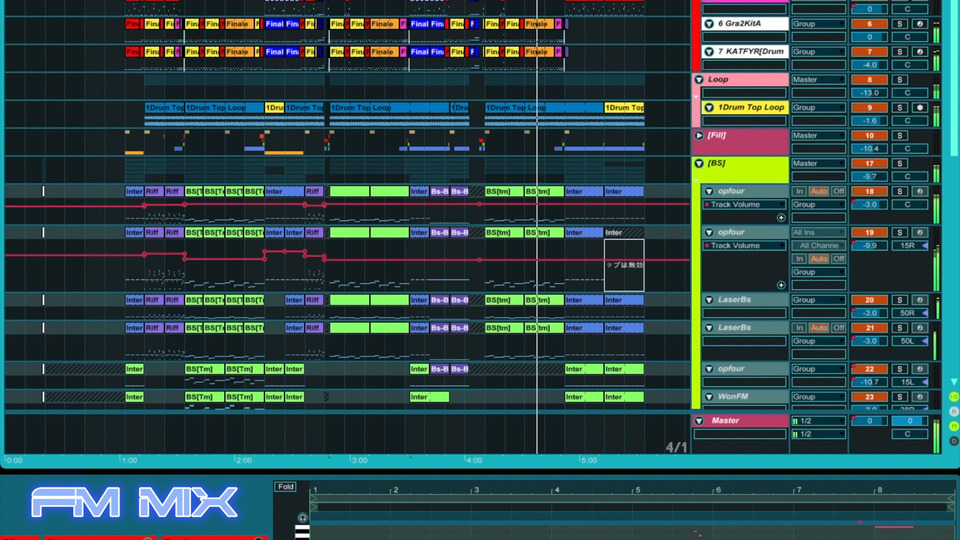
Task: Fold the 1Drum Top Loop track
Action: (709, 108)
